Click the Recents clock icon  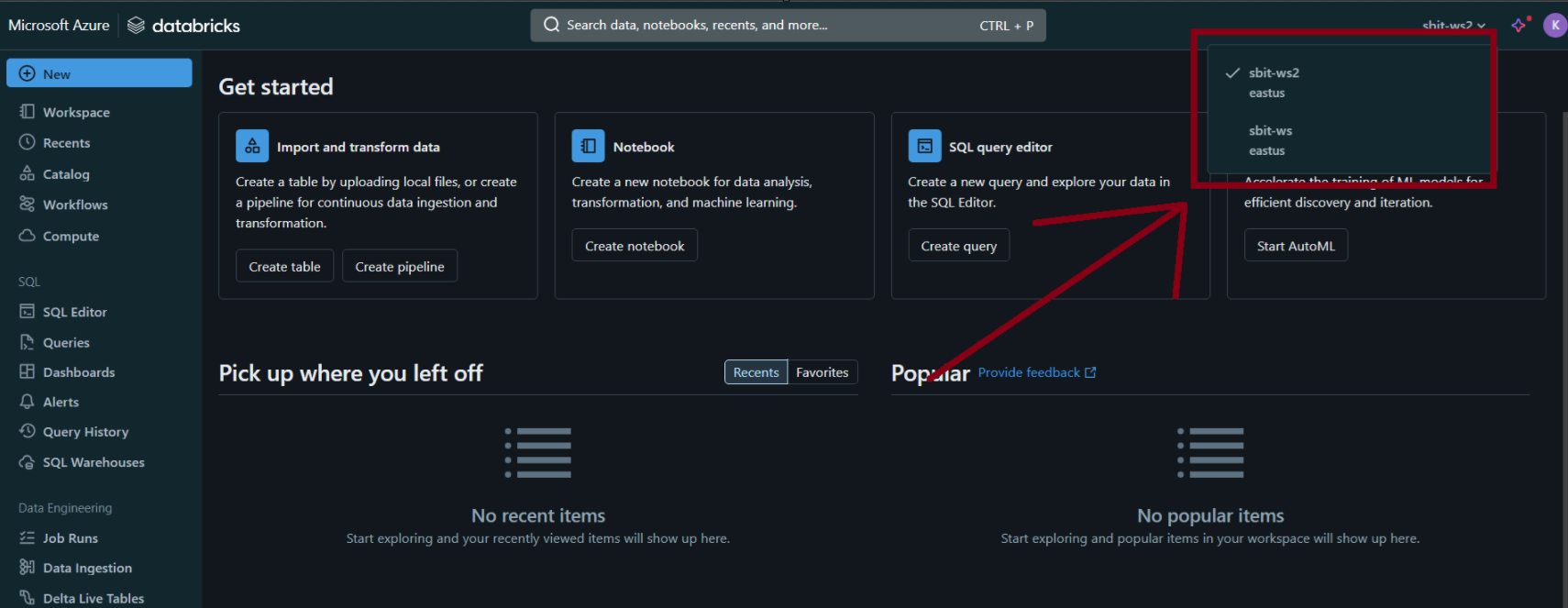tap(28, 142)
